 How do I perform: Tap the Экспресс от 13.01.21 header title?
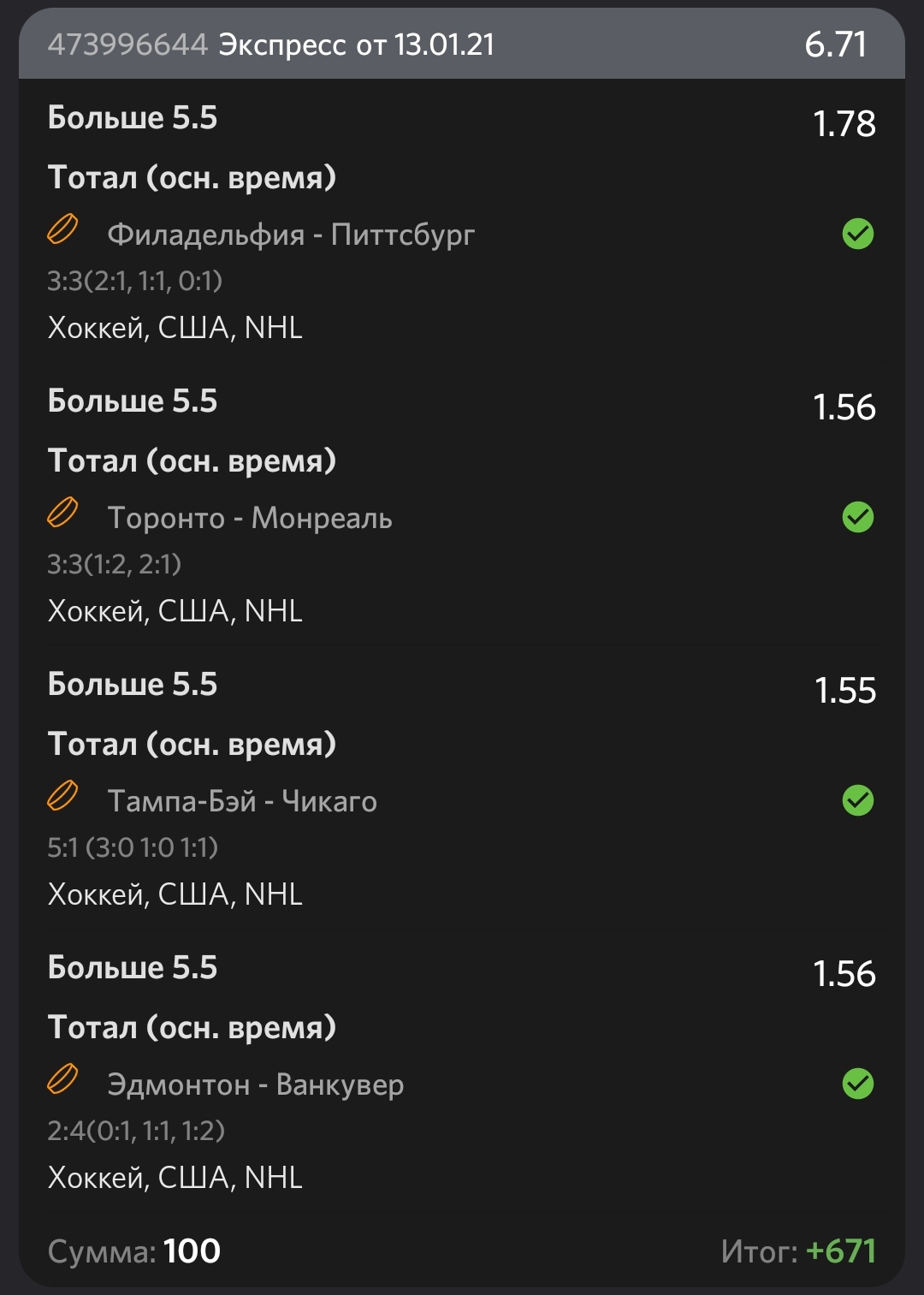[x=357, y=45]
